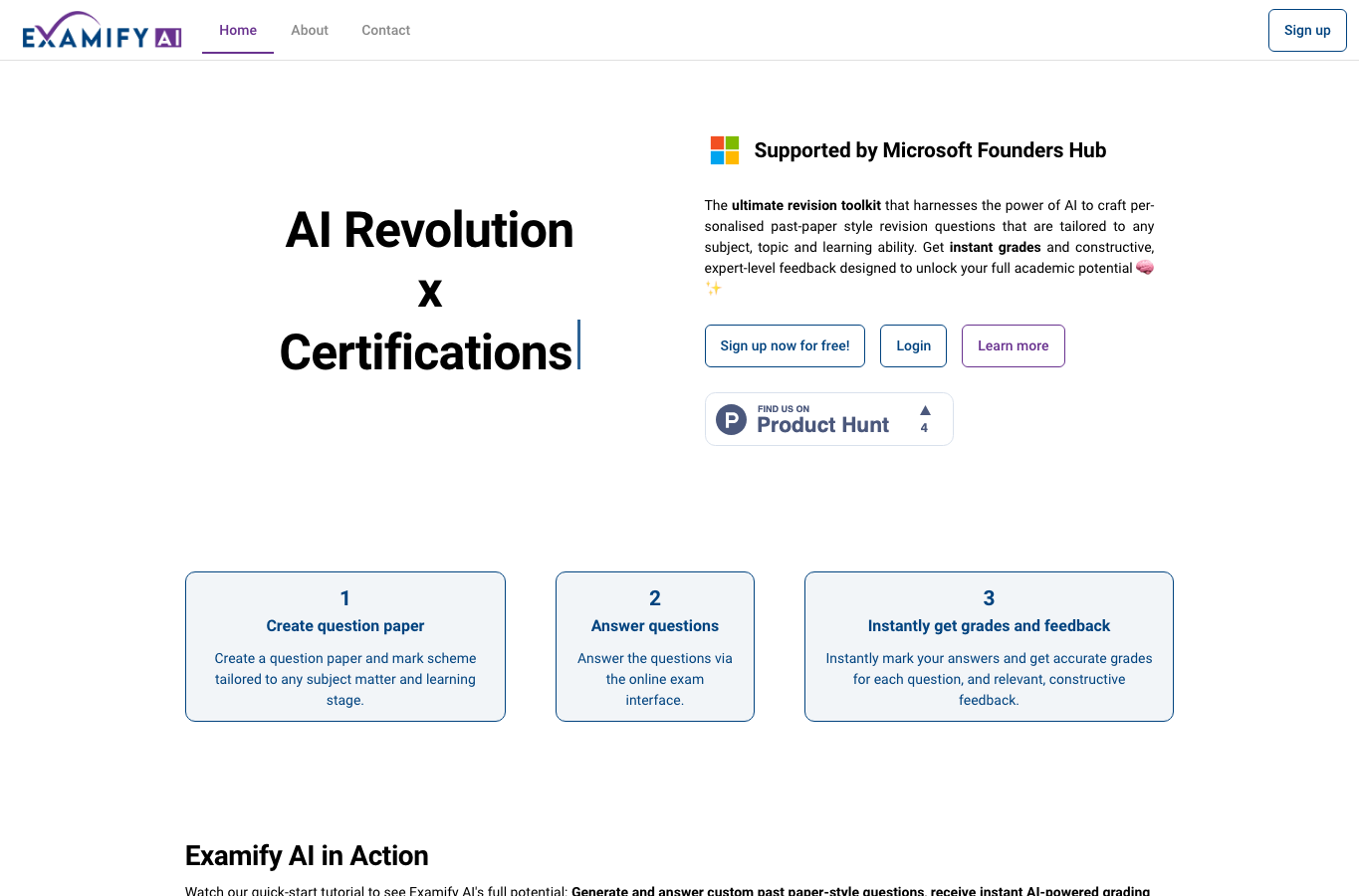The image size is (1359, 896).
Task: Select the Answer questions step card
Action: click(655, 646)
